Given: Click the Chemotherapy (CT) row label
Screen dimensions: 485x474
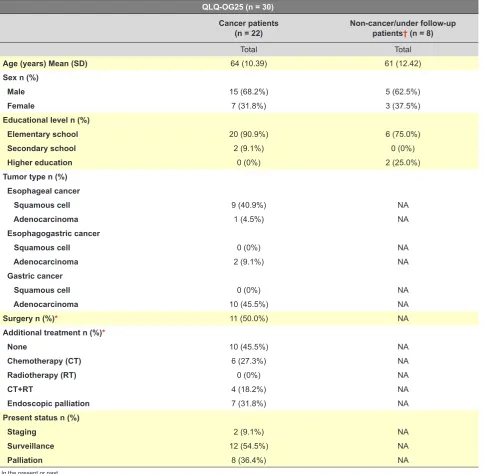Looking at the screenshot, I should point(44,361).
